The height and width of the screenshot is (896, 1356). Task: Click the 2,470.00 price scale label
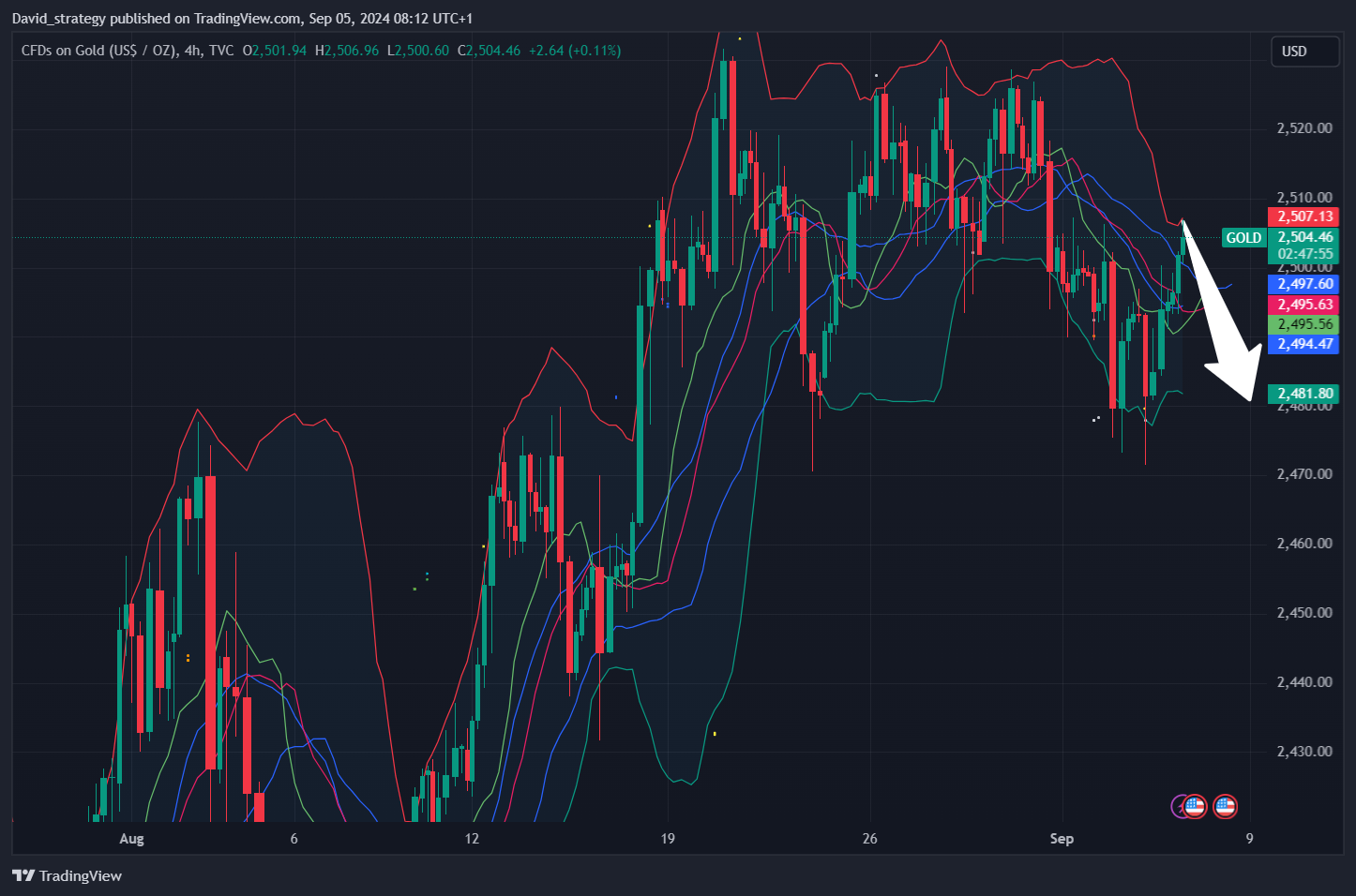click(1304, 474)
